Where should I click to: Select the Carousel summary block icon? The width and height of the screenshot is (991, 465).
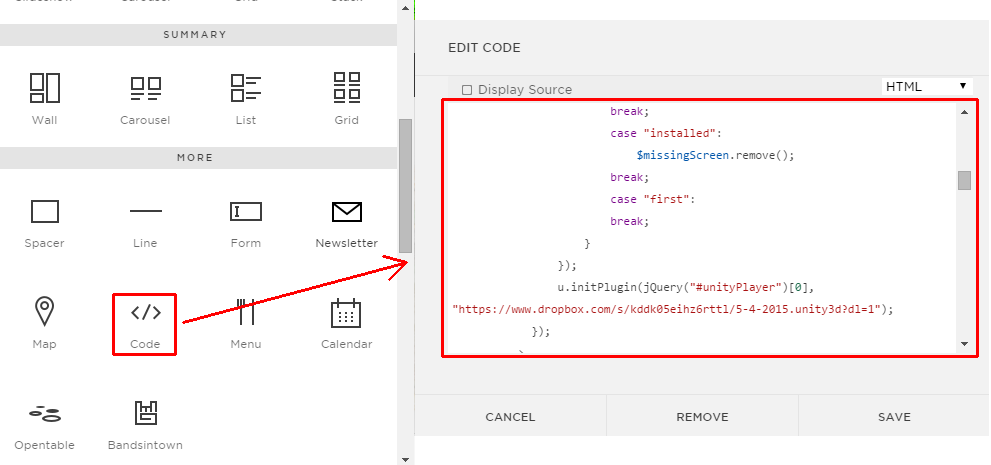tap(145, 88)
